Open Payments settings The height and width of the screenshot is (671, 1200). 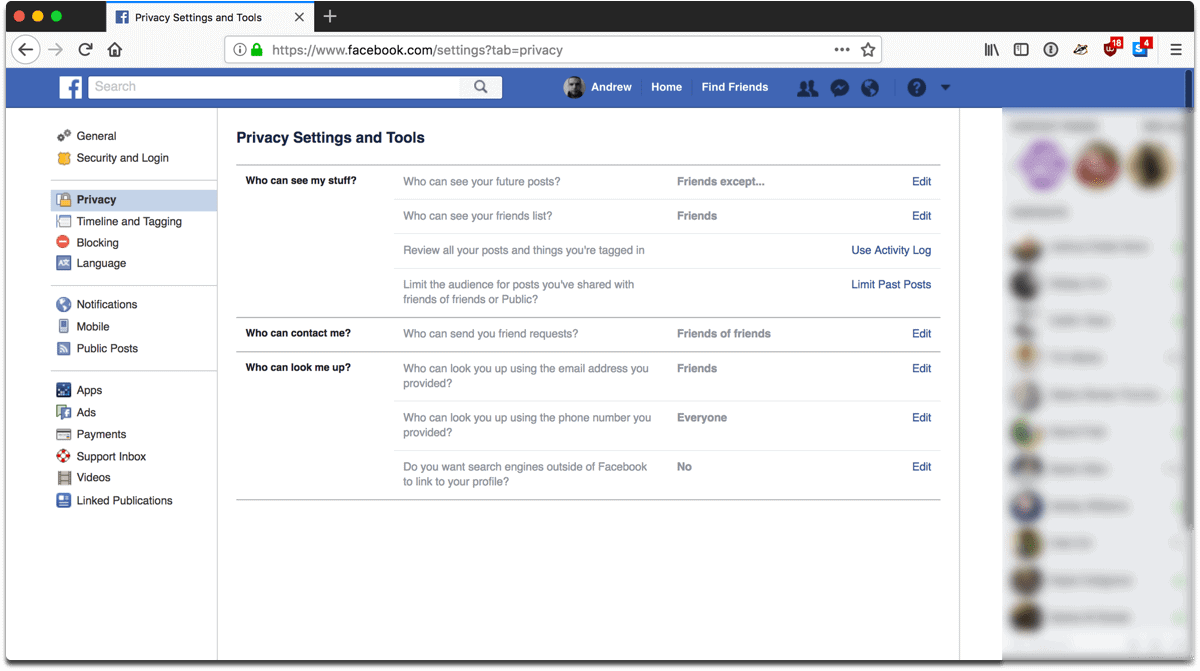click(x=101, y=435)
